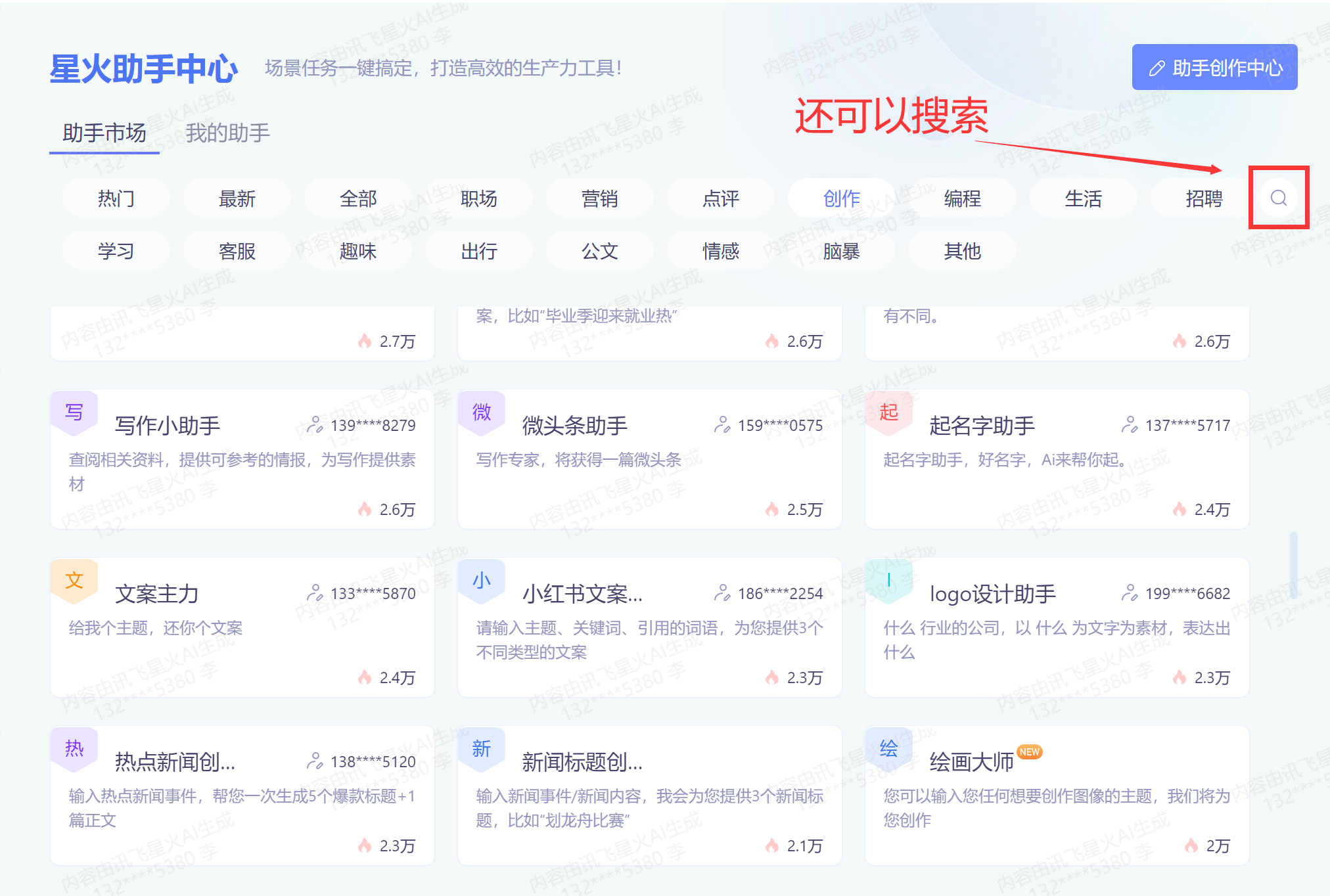Click the vertical scrollbar on right side
1330x896 pixels.
pos(1293,565)
